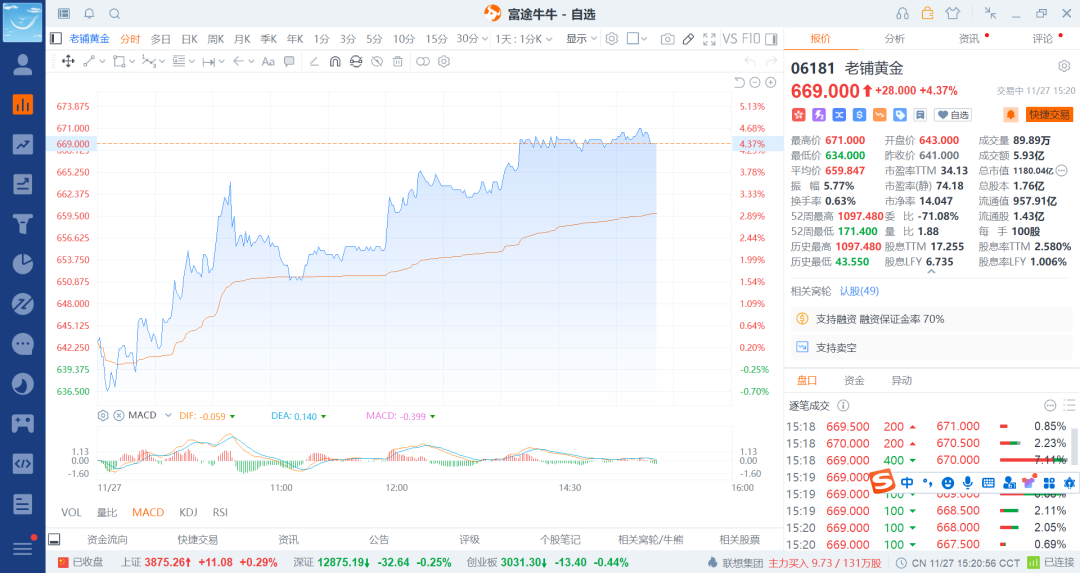This screenshot has height=573, width=1080.
Task: Open the user account sidebar icon
Action: 23,65
